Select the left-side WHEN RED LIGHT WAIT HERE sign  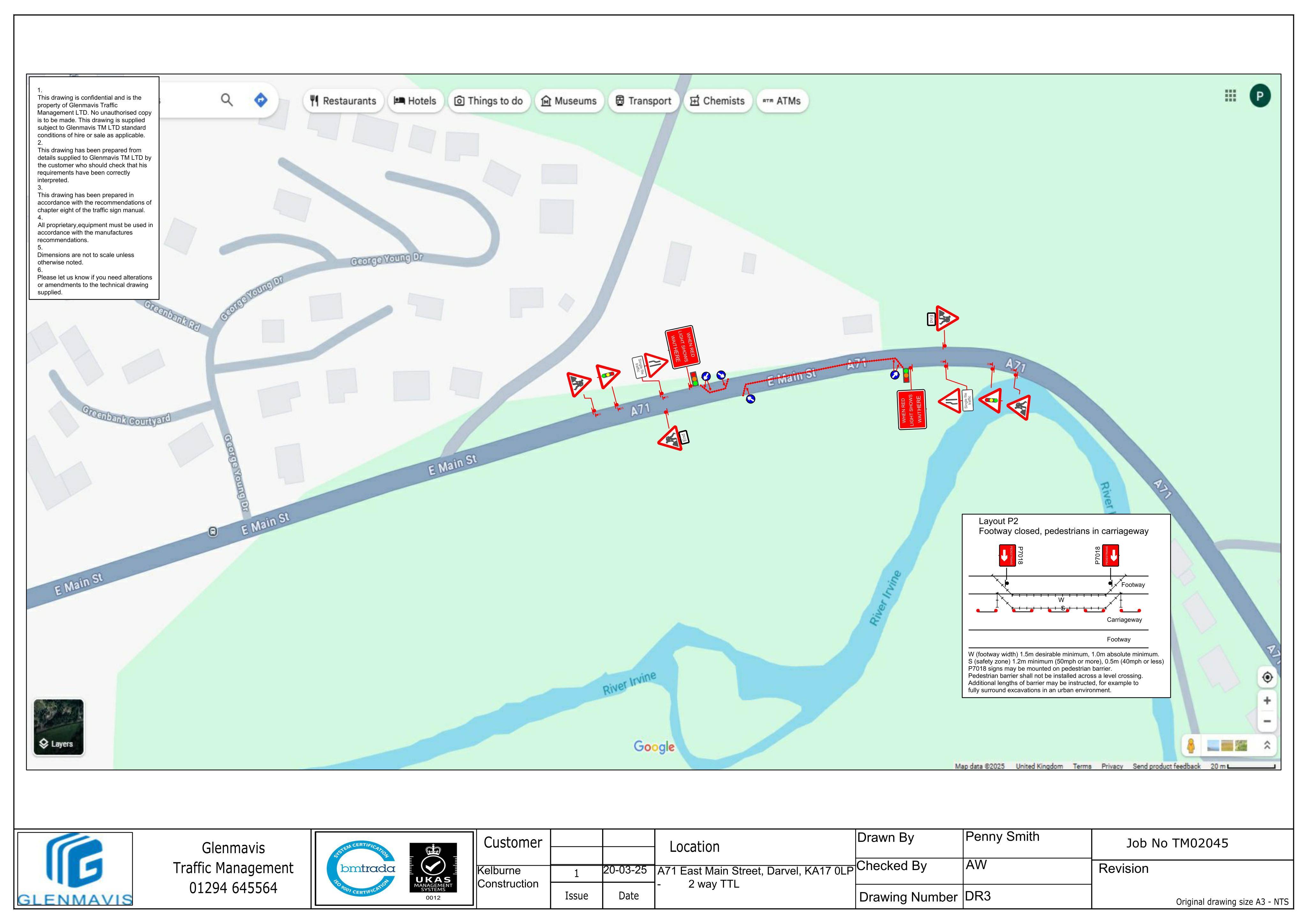[x=682, y=347]
